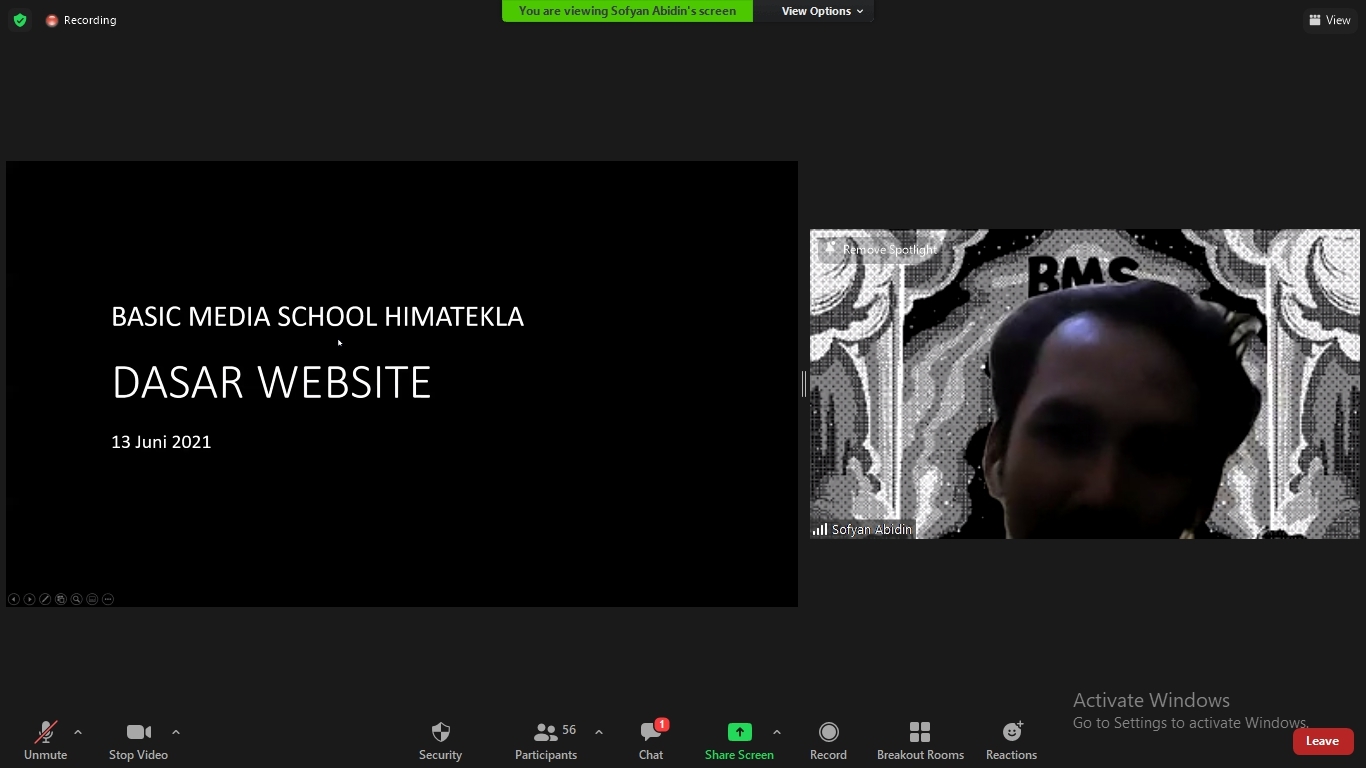Click Remove Spotlight on the video
This screenshot has width=1366, height=768.
[880, 249]
